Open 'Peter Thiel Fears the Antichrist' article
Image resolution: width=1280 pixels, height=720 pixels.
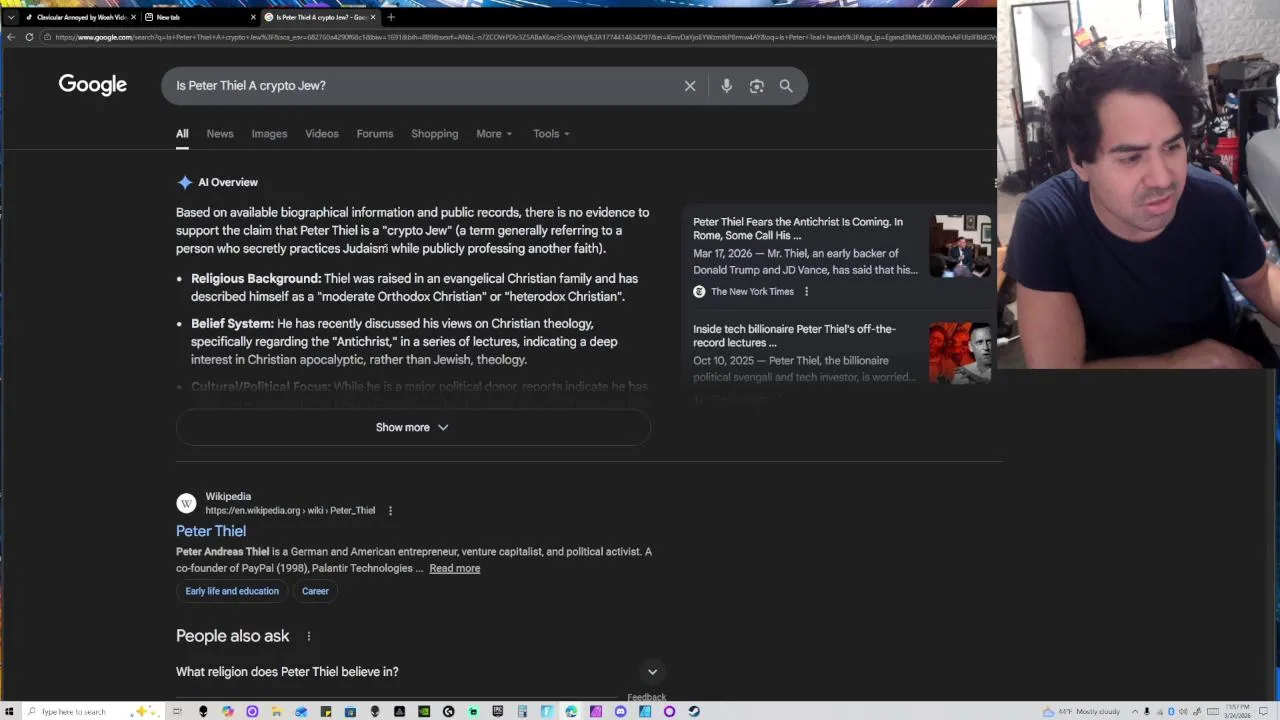click(x=798, y=229)
